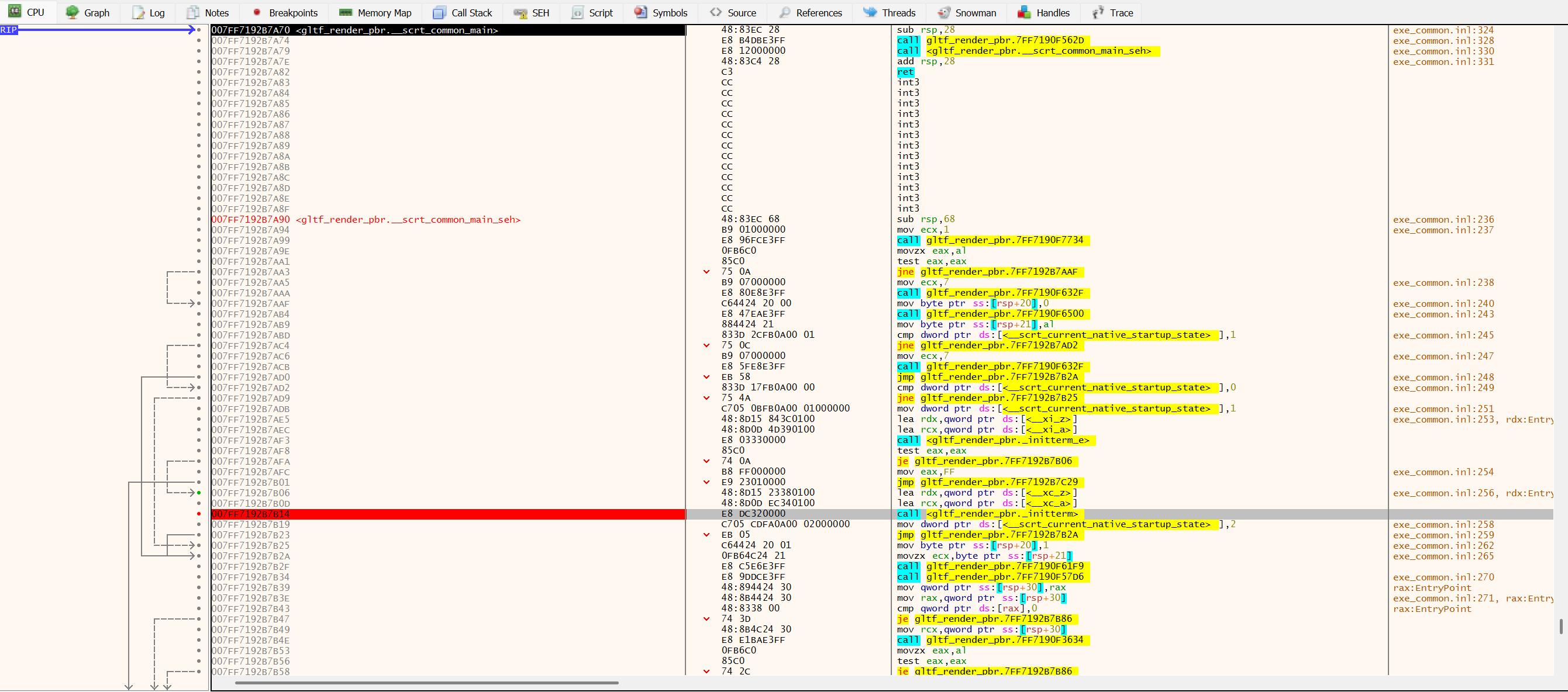Click the Snowman decompiler icon

click(x=943, y=12)
